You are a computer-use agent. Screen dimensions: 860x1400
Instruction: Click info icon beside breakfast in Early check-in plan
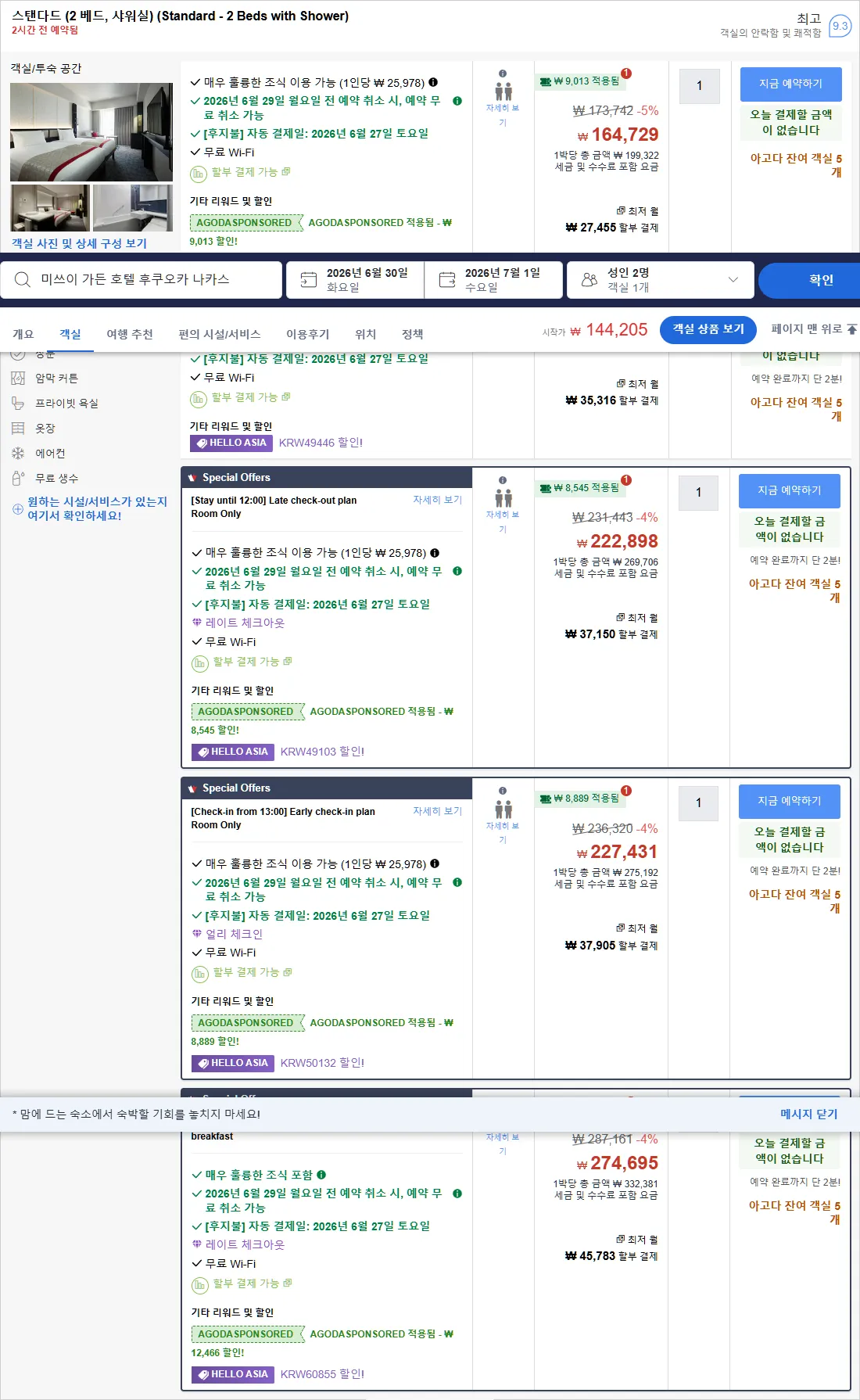pyautogui.click(x=435, y=863)
